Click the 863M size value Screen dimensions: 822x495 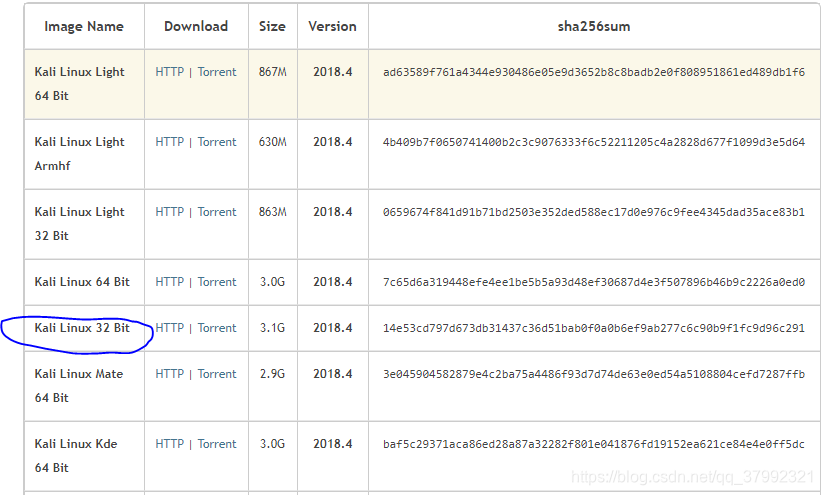click(x=273, y=212)
